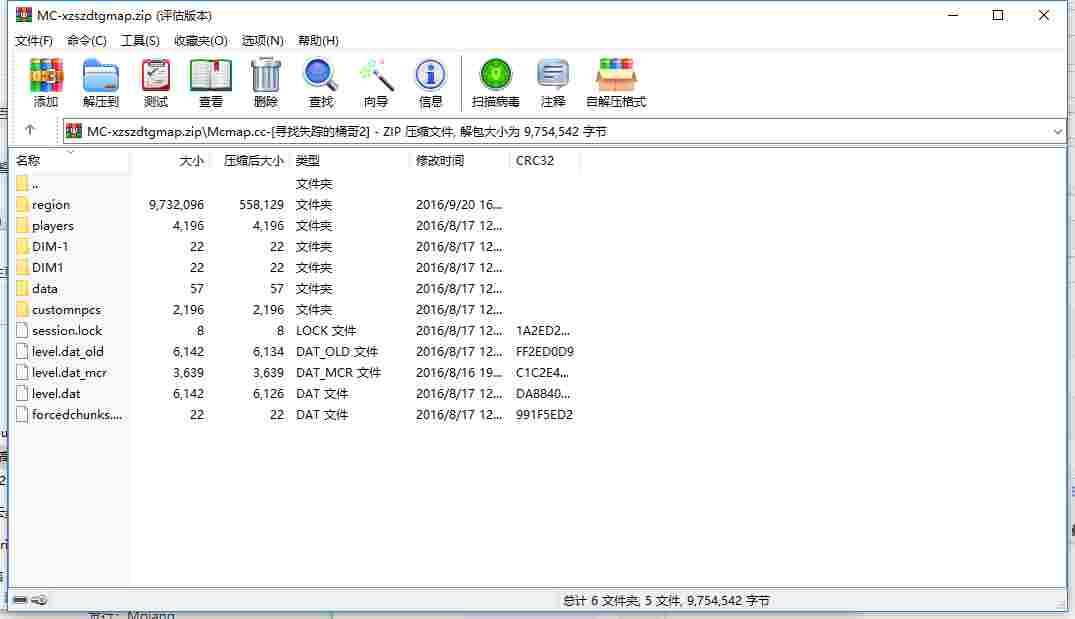Select the players folder icon
The height and width of the screenshot is (619, 1075).
[22, 226]
